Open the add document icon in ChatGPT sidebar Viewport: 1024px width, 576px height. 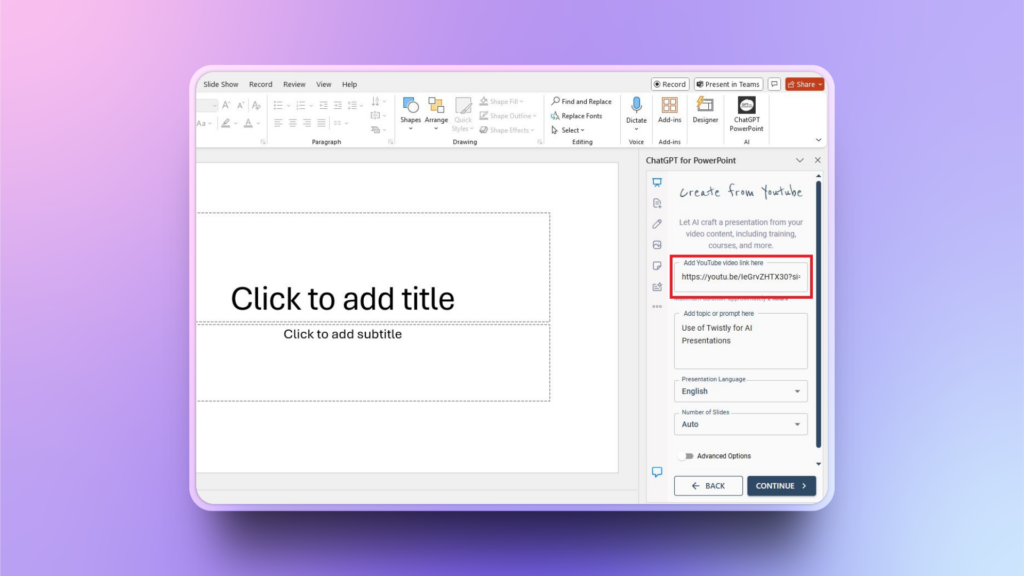(x=657, y=203)
